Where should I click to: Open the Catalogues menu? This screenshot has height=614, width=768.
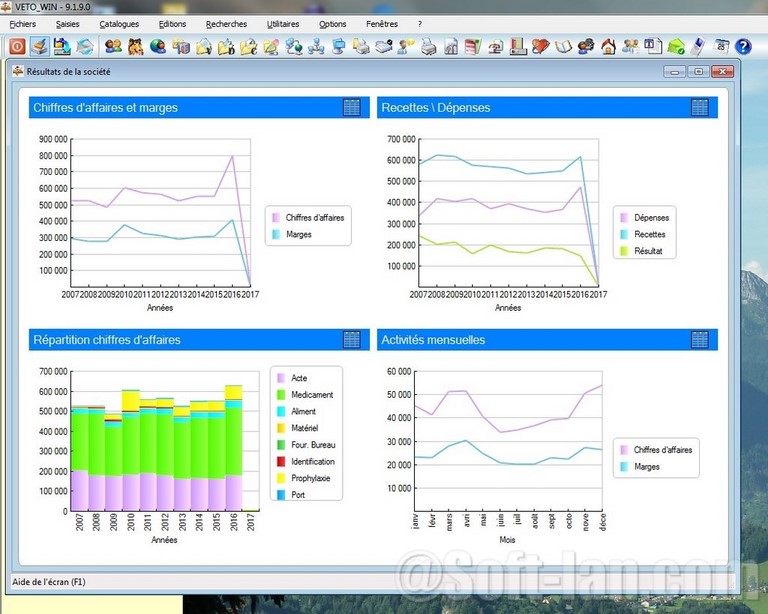click(119, 24)
